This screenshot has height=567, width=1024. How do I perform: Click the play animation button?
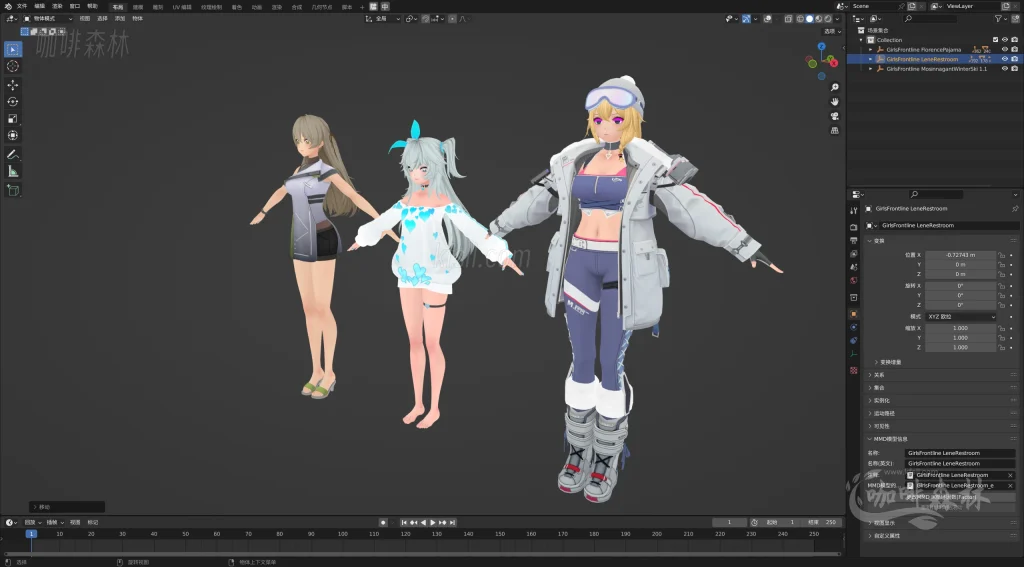[433, 523]
